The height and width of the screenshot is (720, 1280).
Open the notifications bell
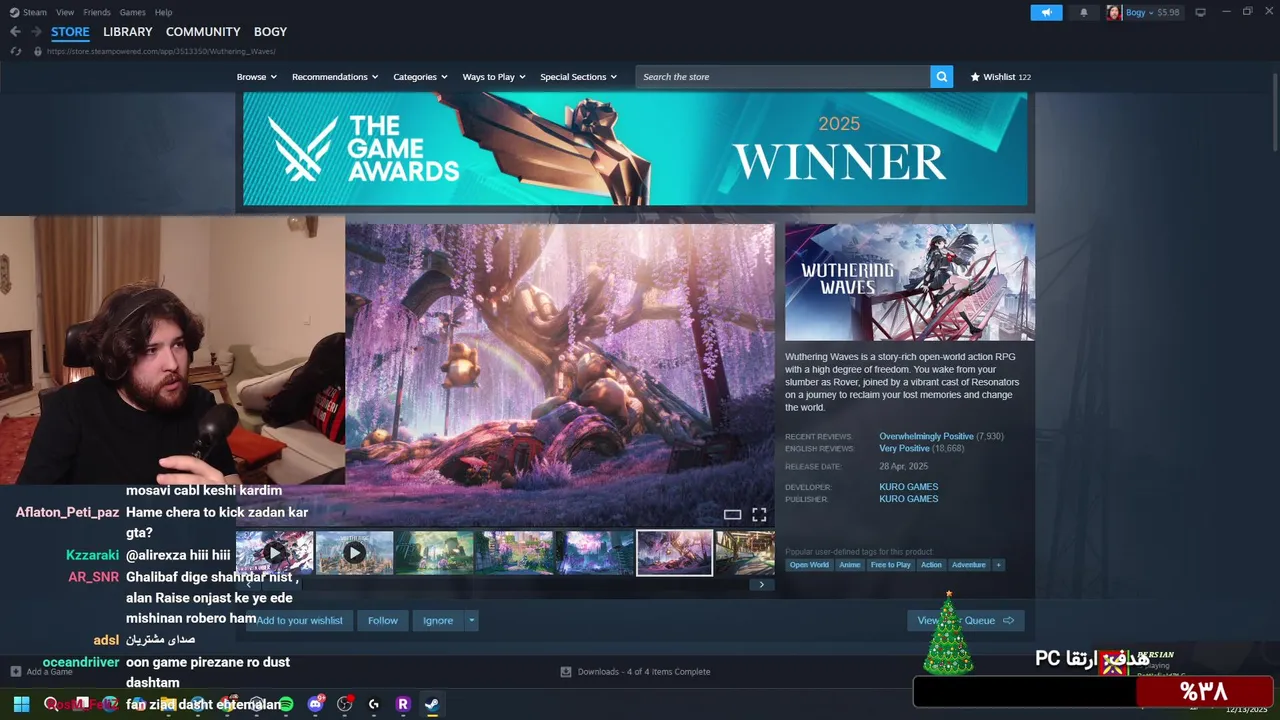(1084, 12)
